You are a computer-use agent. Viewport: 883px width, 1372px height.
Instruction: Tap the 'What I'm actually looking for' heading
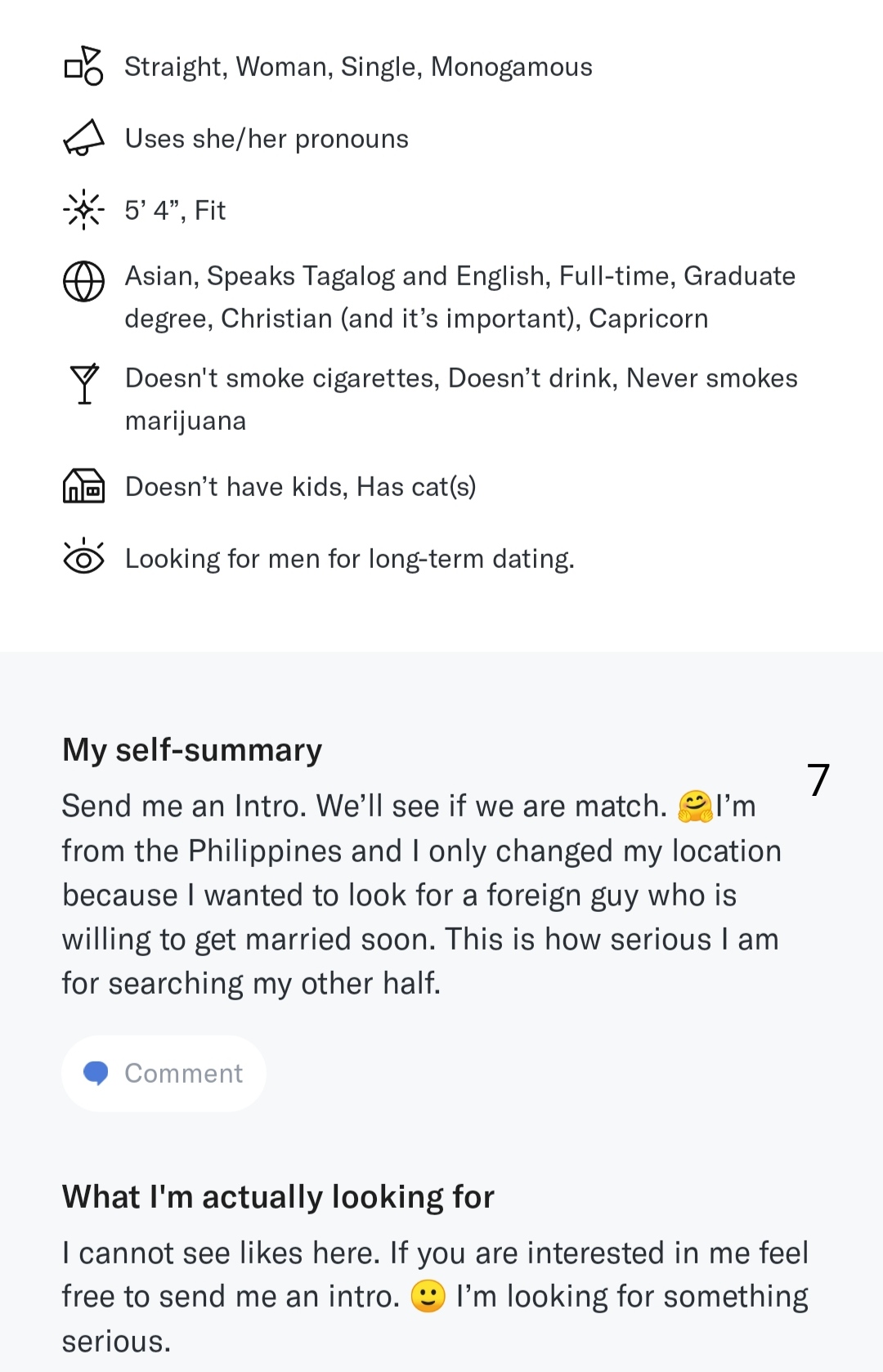click(x=279, y=1197)
